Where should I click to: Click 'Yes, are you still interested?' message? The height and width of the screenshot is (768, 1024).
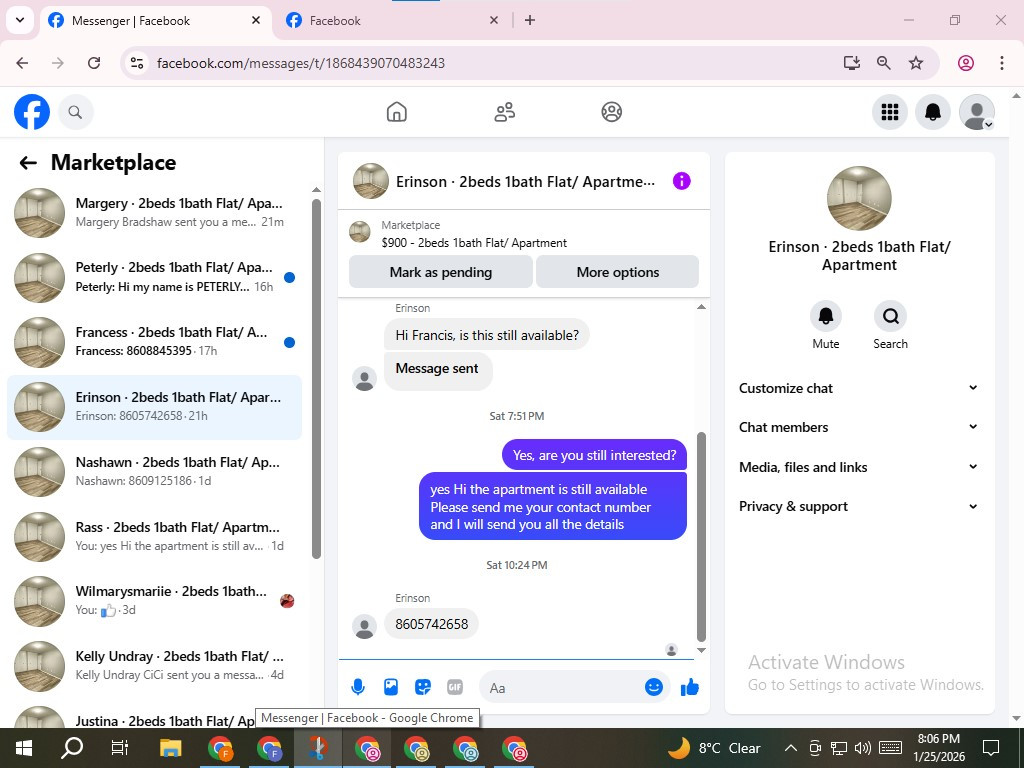594,455
